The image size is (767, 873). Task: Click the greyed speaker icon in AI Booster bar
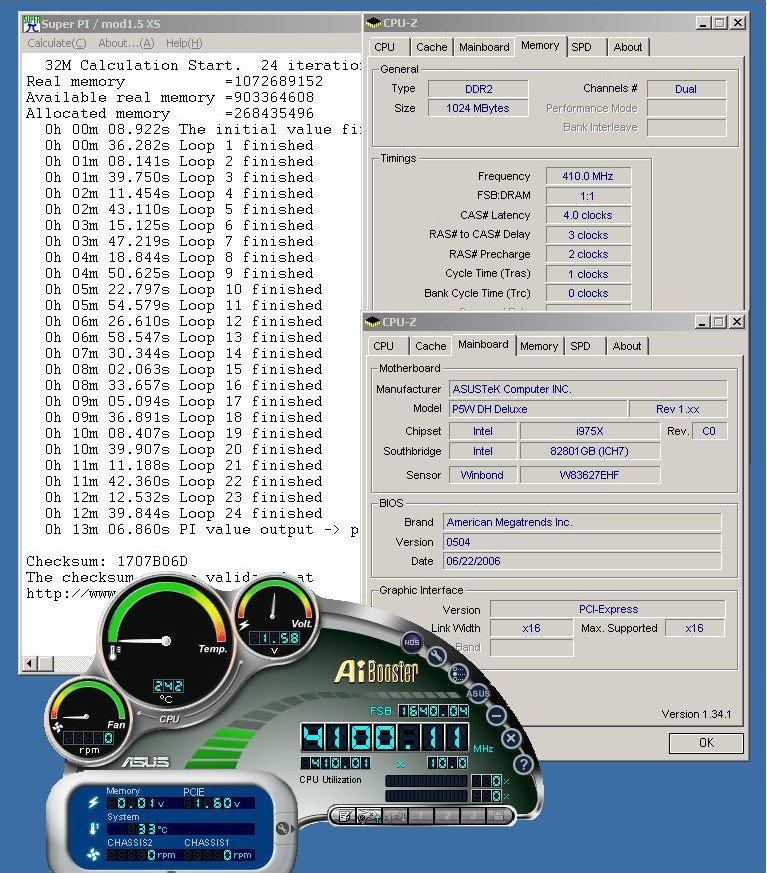point(396,817)
